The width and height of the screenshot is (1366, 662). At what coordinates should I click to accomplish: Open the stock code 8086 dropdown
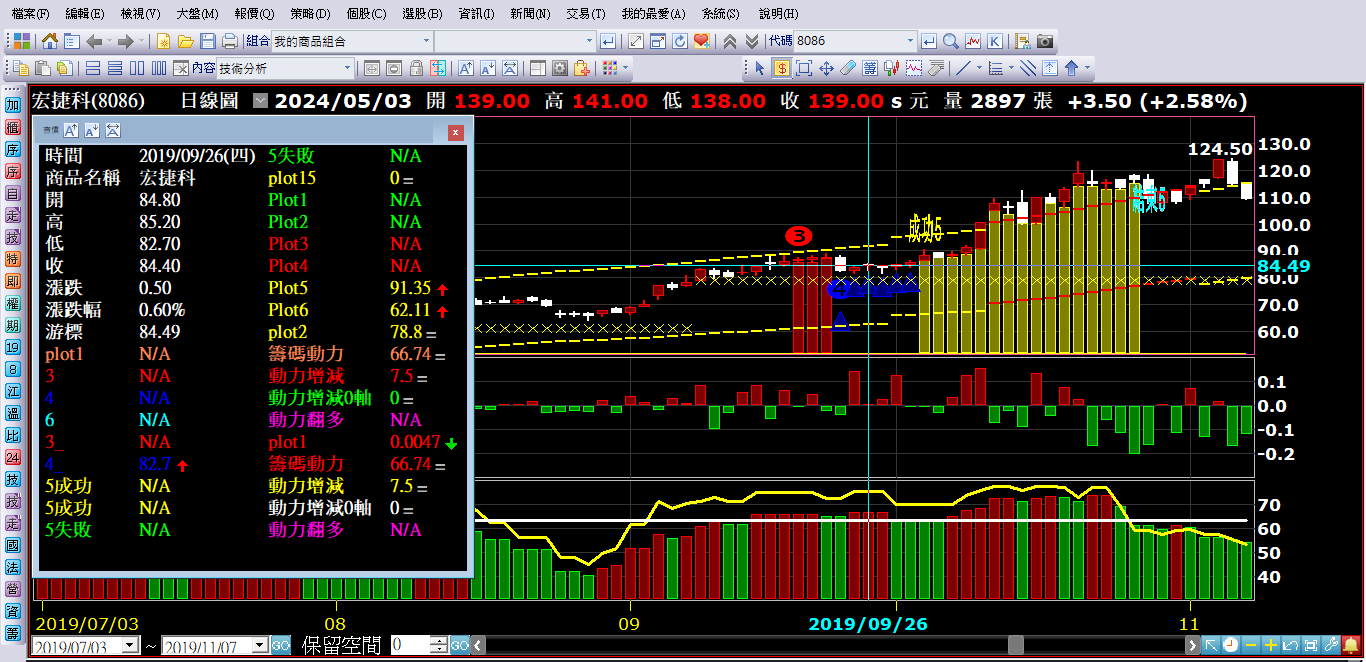[x=909, y=41]
